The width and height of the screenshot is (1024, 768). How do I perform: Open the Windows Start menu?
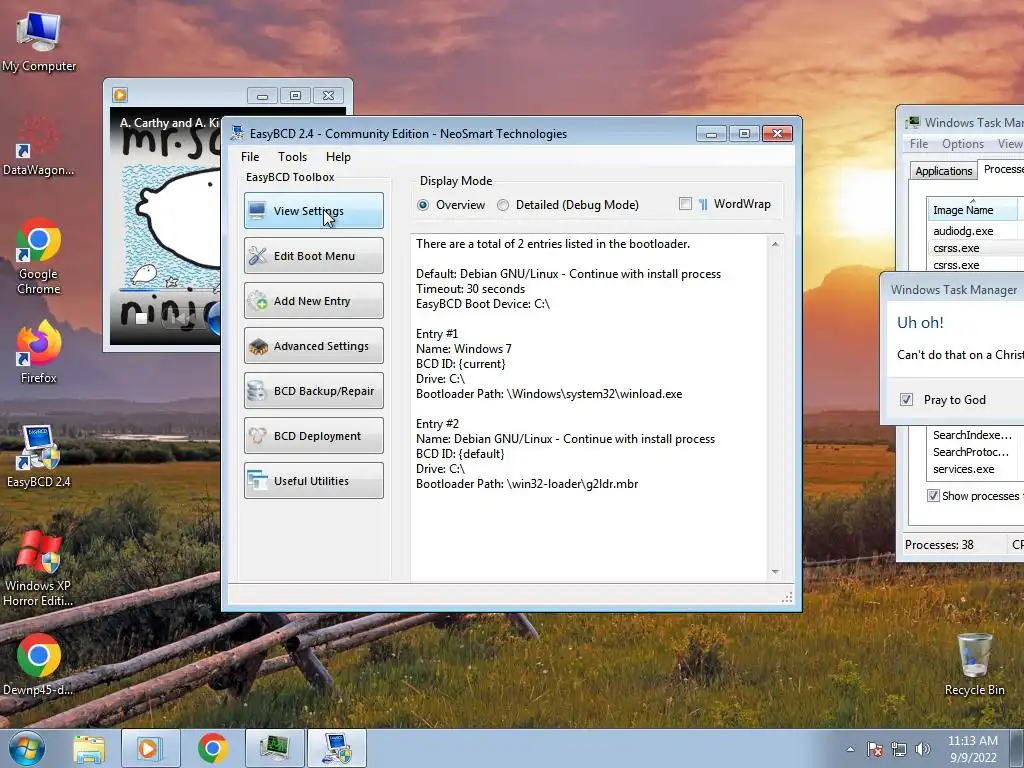coord(26,748)
